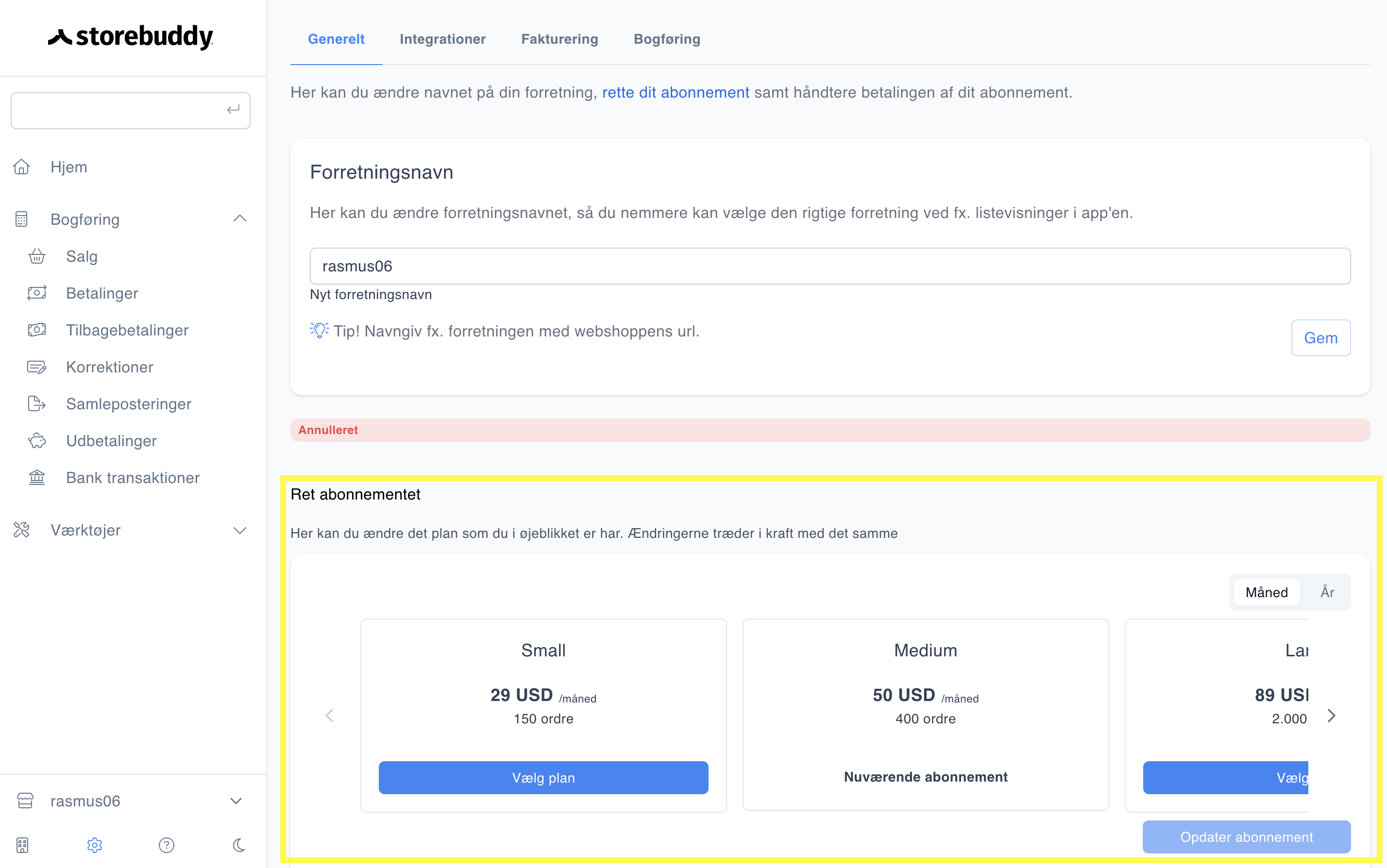Click the Værktøjer tools icon
This screenshot has height=868, width=1387.
tap(21, 530)
